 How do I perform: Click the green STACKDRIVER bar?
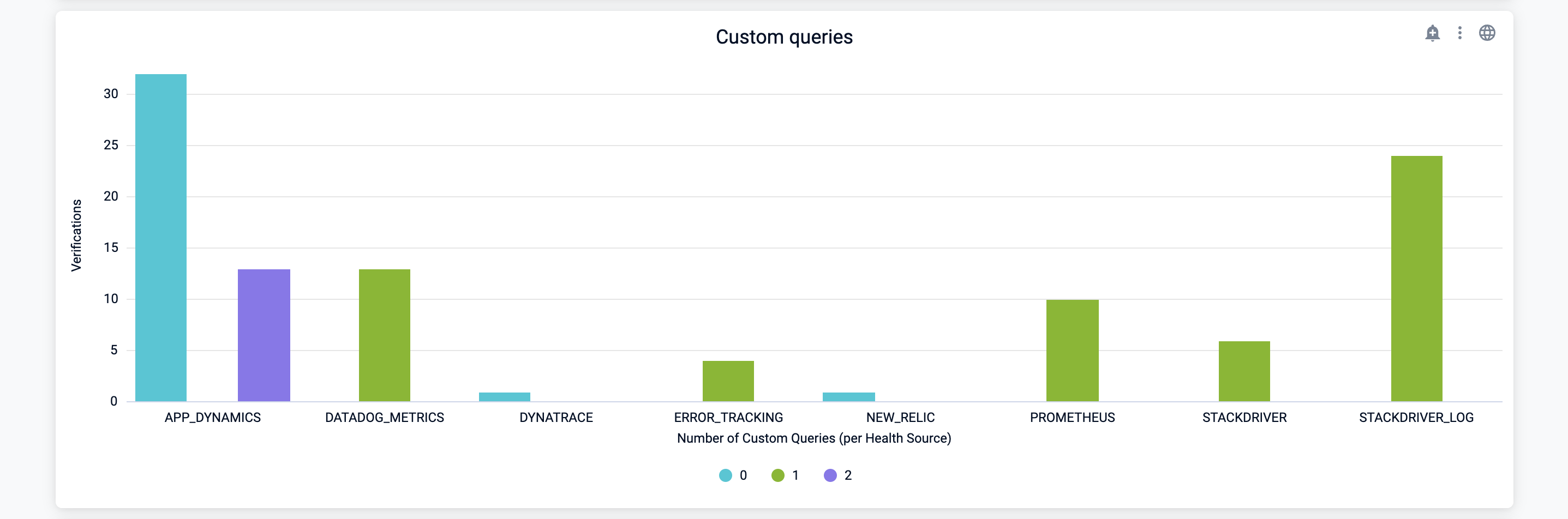pos(1244,371)
